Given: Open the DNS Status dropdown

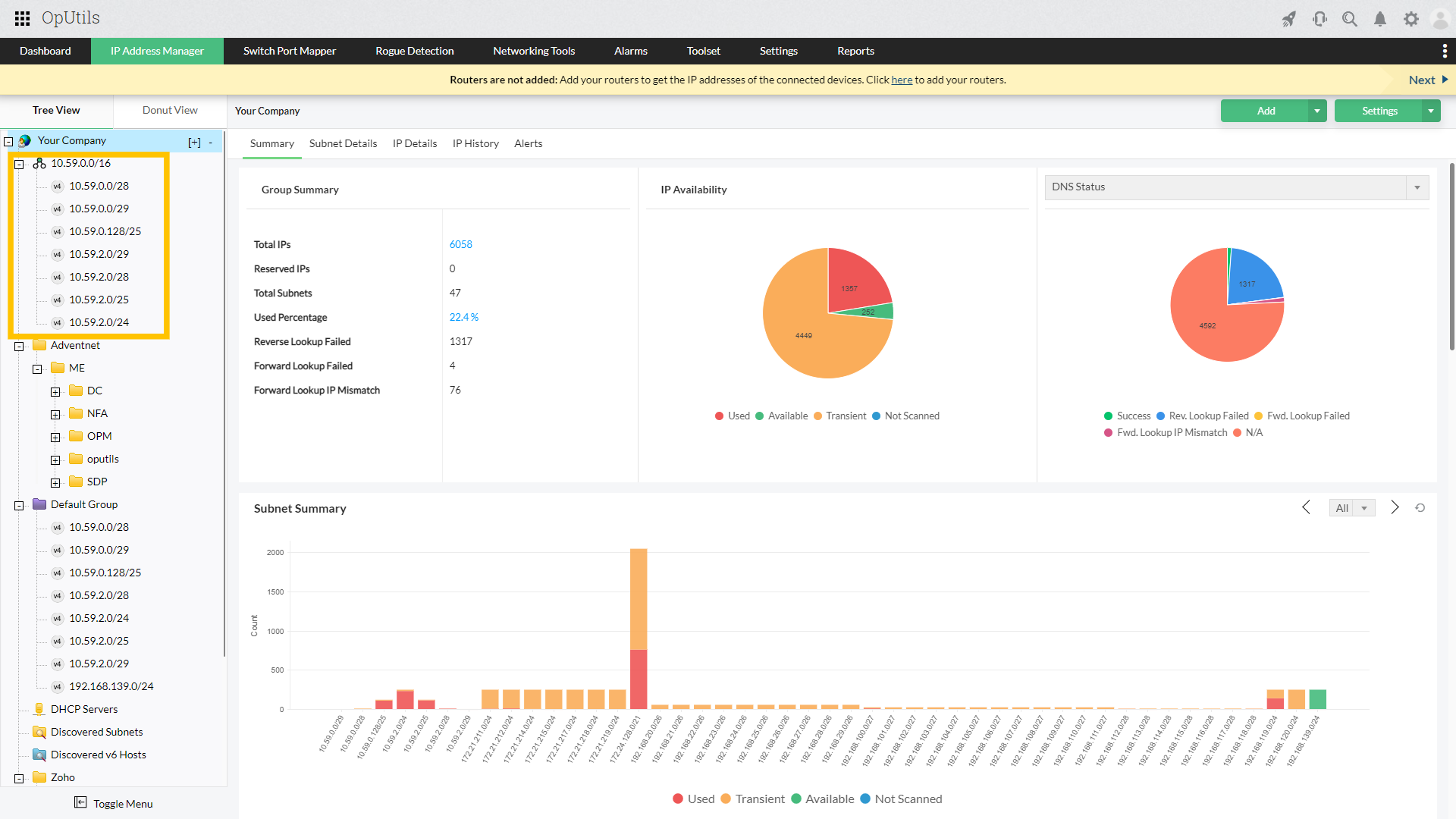Looking at the screenshot, I should pyautogui.click(x=1417, y=187).
